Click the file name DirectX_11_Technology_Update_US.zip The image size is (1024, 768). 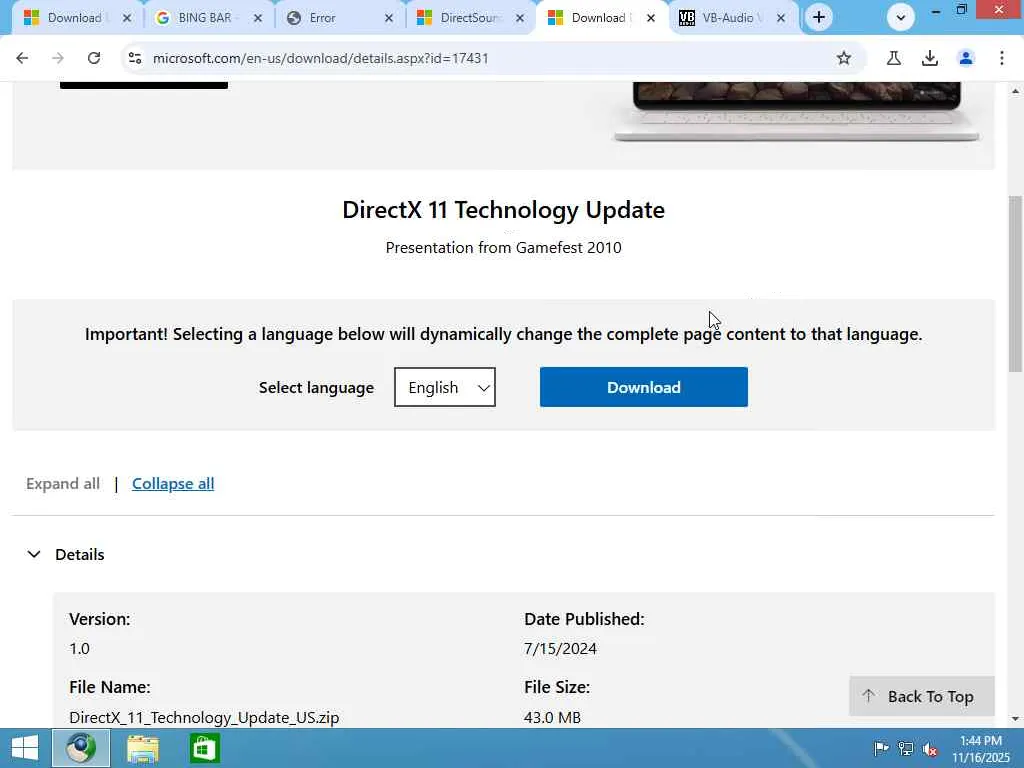point(204,717)
